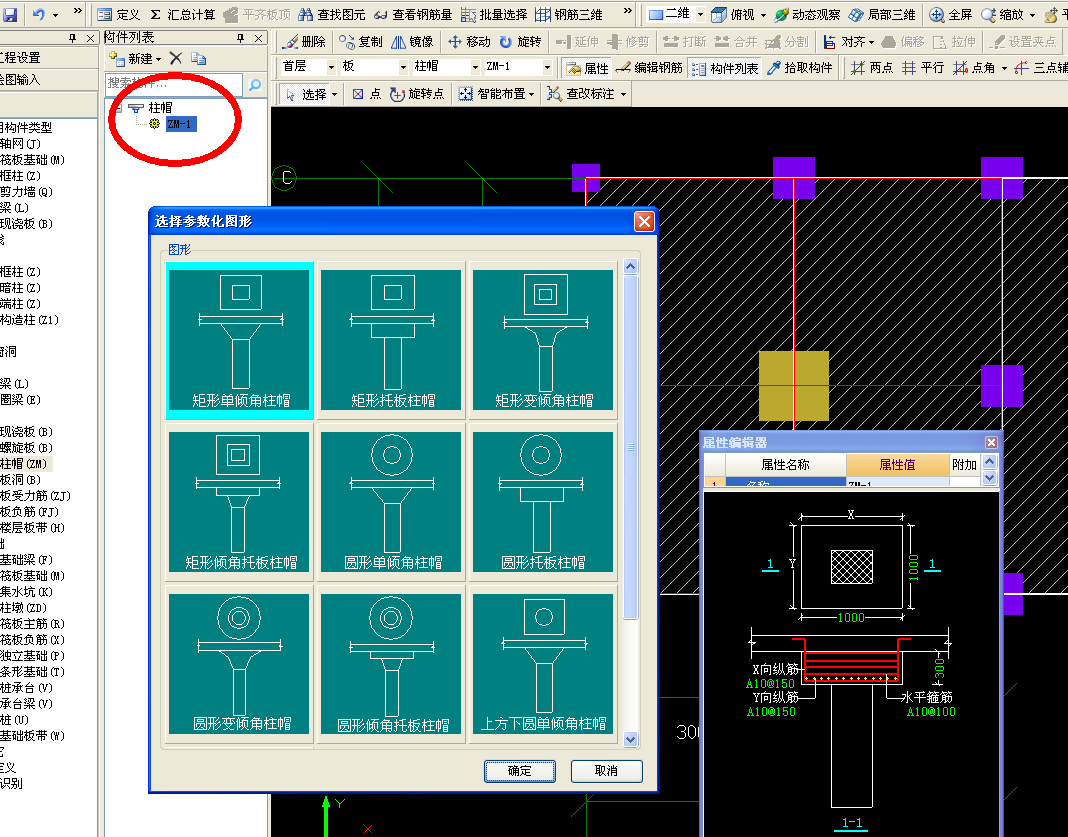Choose 上方下圆单倾角柱帽 shape thumbnail
Viewport: 1068px width, 837px height.
click(x=543, y=664)
